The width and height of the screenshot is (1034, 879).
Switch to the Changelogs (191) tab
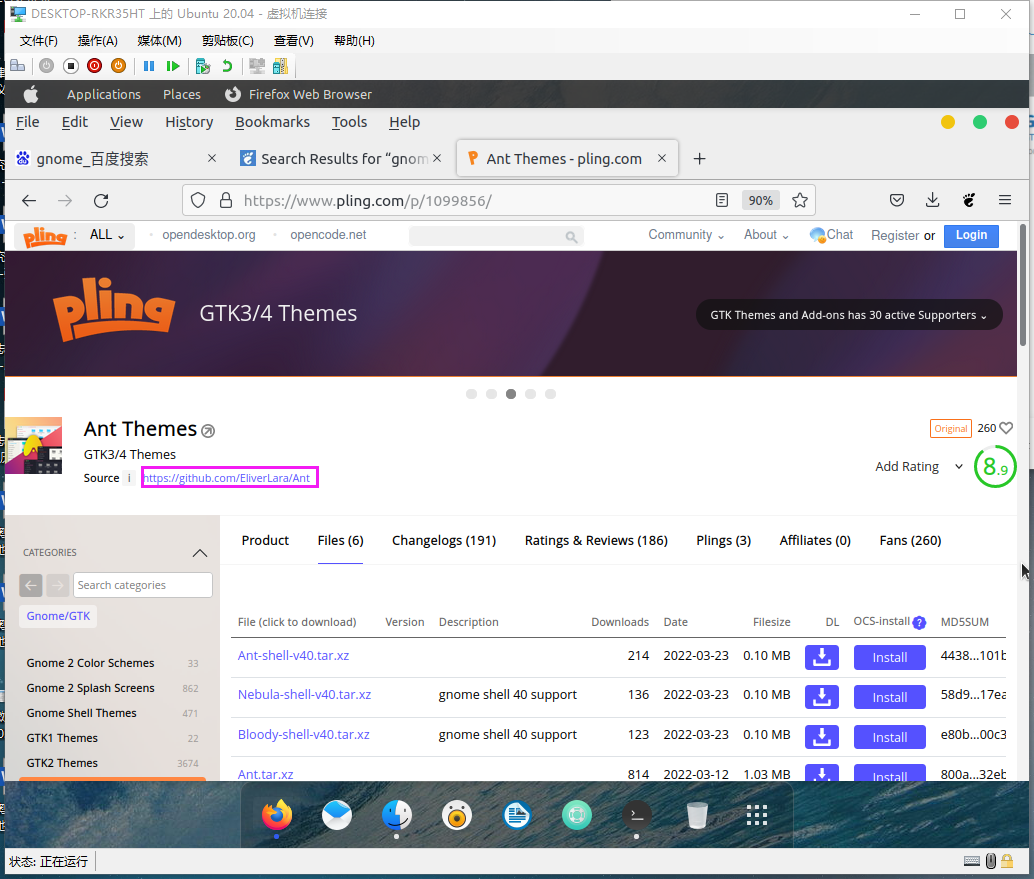point(444,541)
